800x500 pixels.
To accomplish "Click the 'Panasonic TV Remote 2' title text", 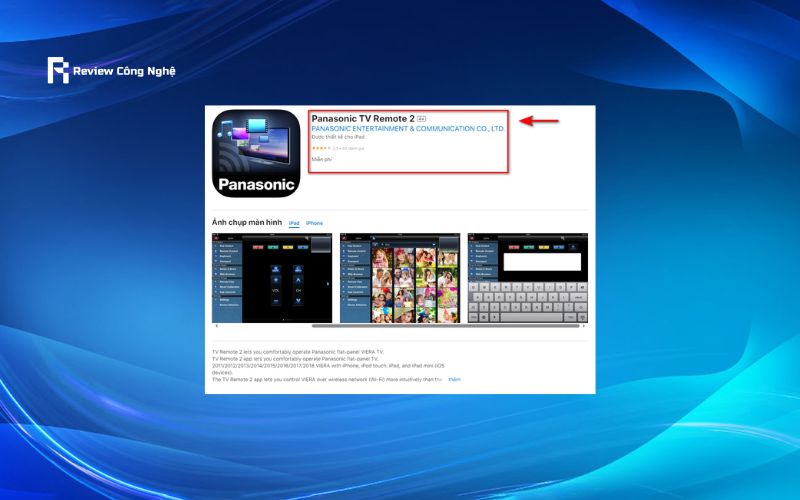I will 363,118.
